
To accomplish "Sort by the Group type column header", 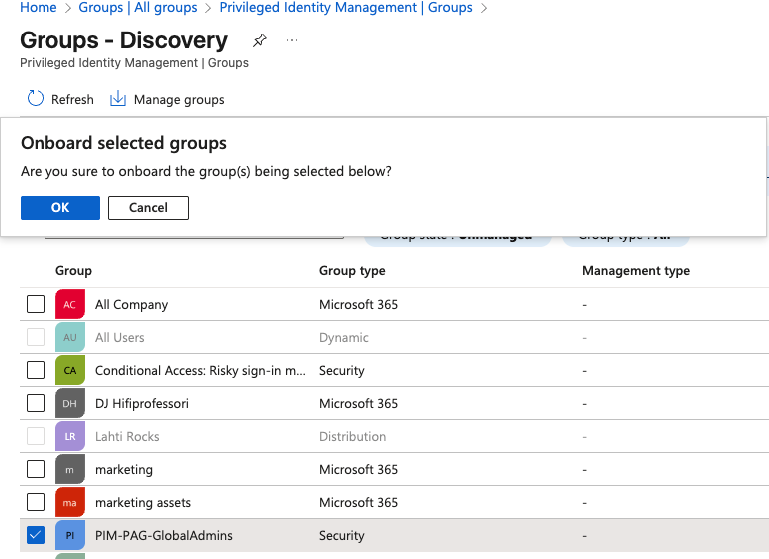I will [x=352, y=271].
